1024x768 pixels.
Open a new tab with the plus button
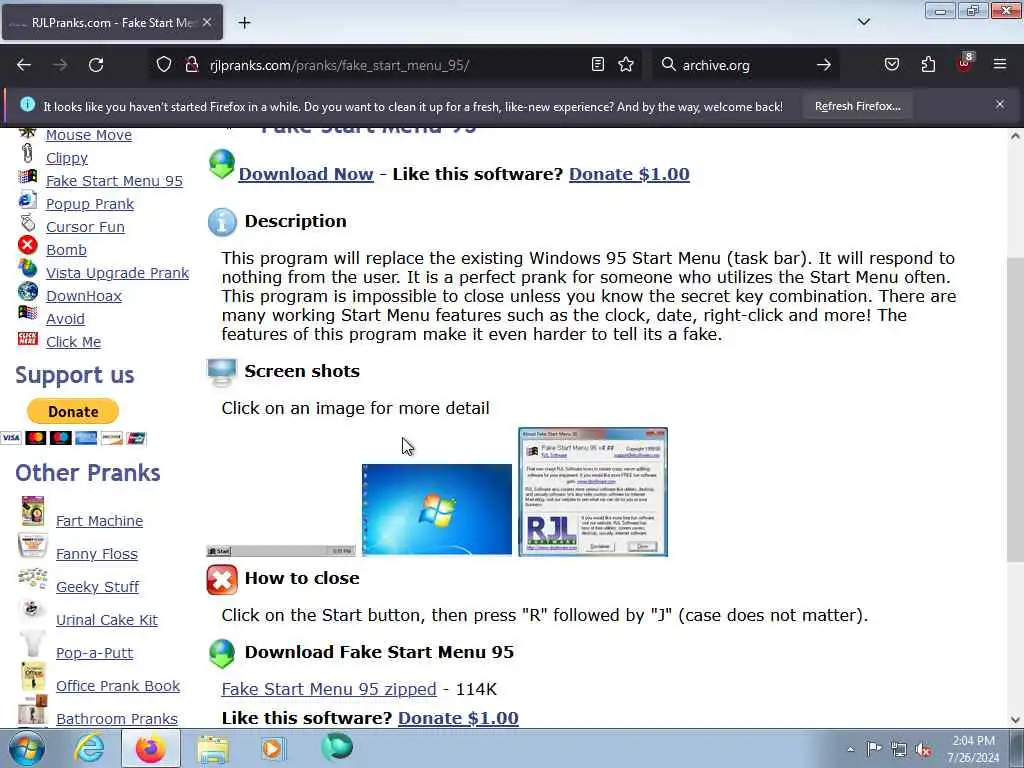point(244,23)
